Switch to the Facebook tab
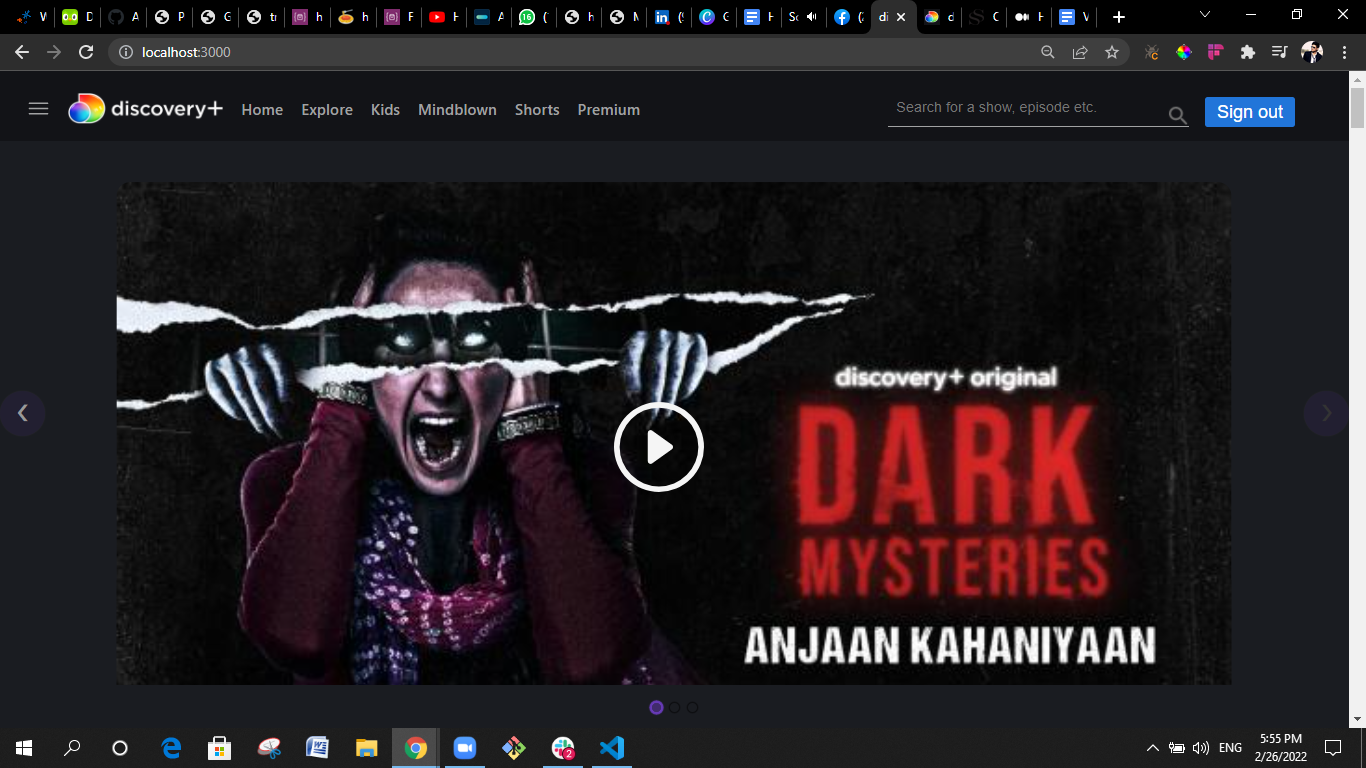Screen dimensions: 1366x768 pos(849,17)
